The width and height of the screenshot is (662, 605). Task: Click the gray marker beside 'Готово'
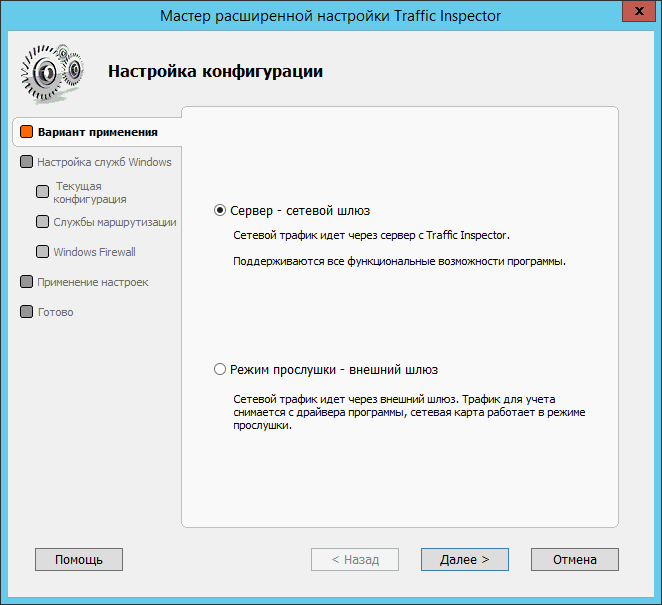(x=27, y=312)
